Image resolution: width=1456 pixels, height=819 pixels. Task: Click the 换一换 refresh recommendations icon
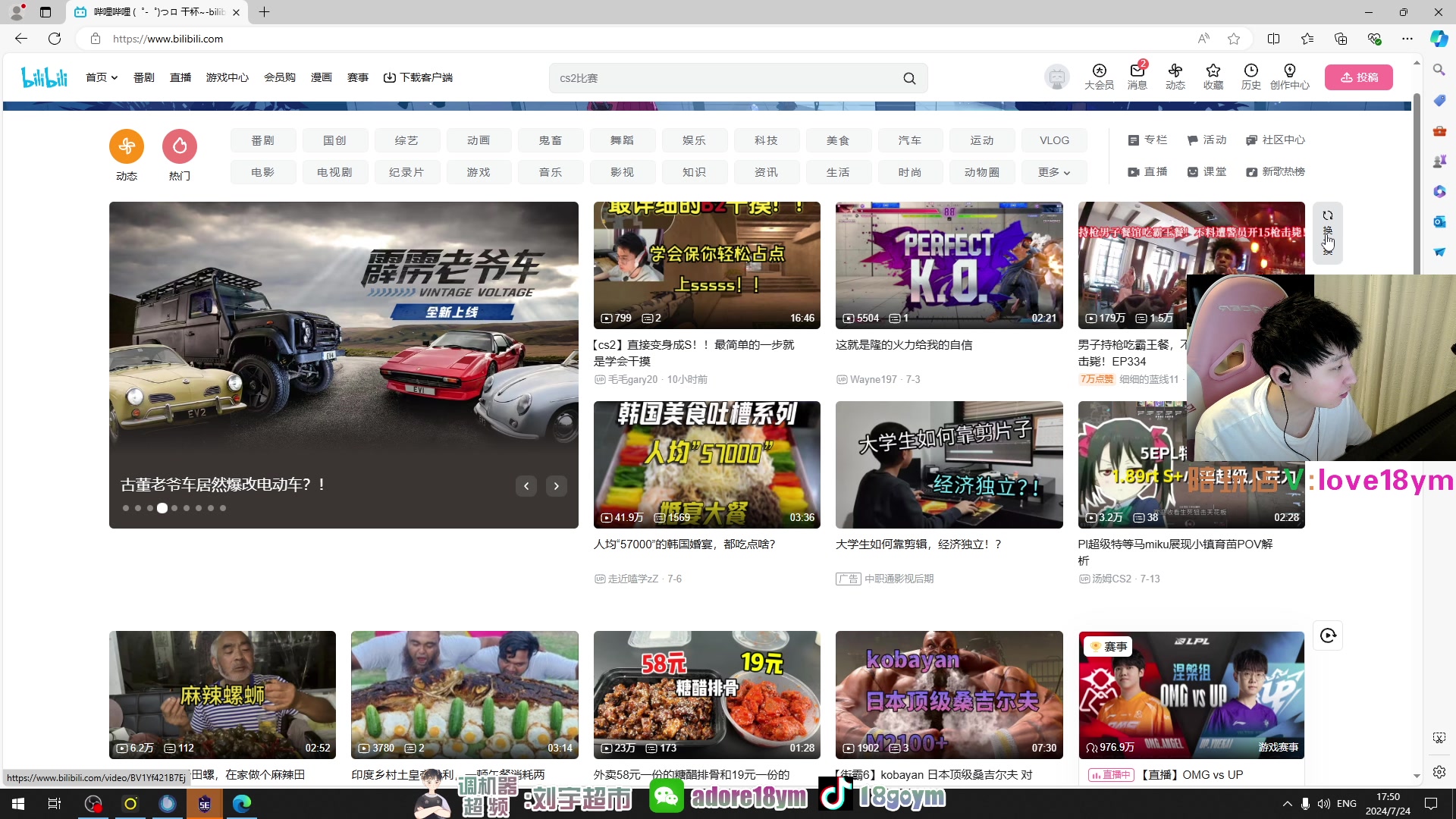pos(1328,233)
